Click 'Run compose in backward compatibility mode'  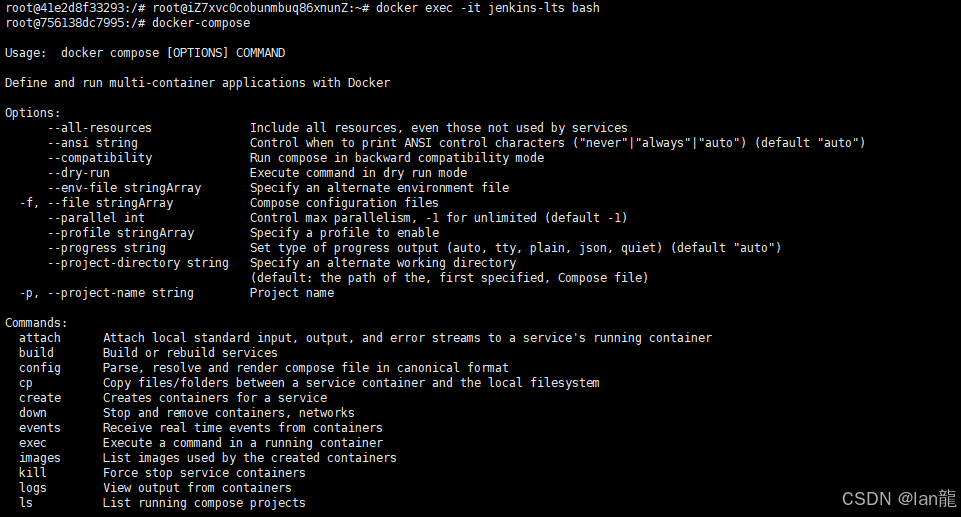(397, 158)
